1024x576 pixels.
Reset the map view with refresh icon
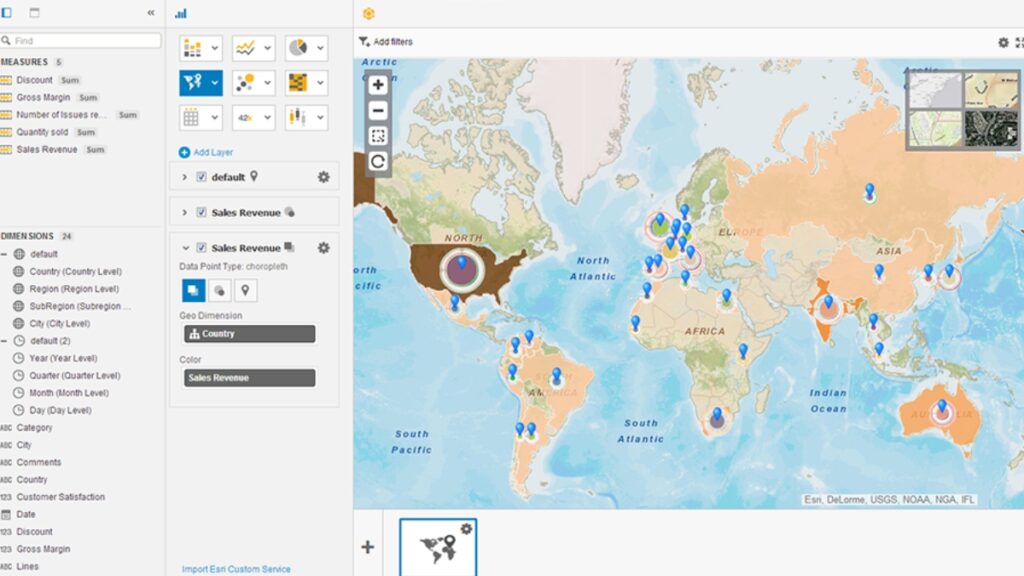point(378,161)
